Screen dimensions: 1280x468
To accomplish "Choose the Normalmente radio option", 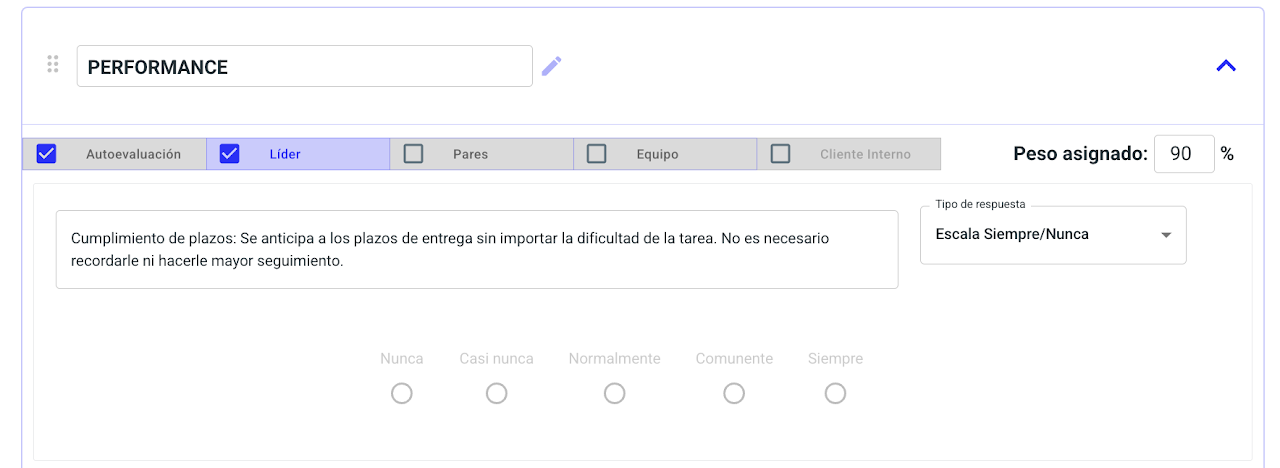I will pyautogui.click(x=615, y=394).
